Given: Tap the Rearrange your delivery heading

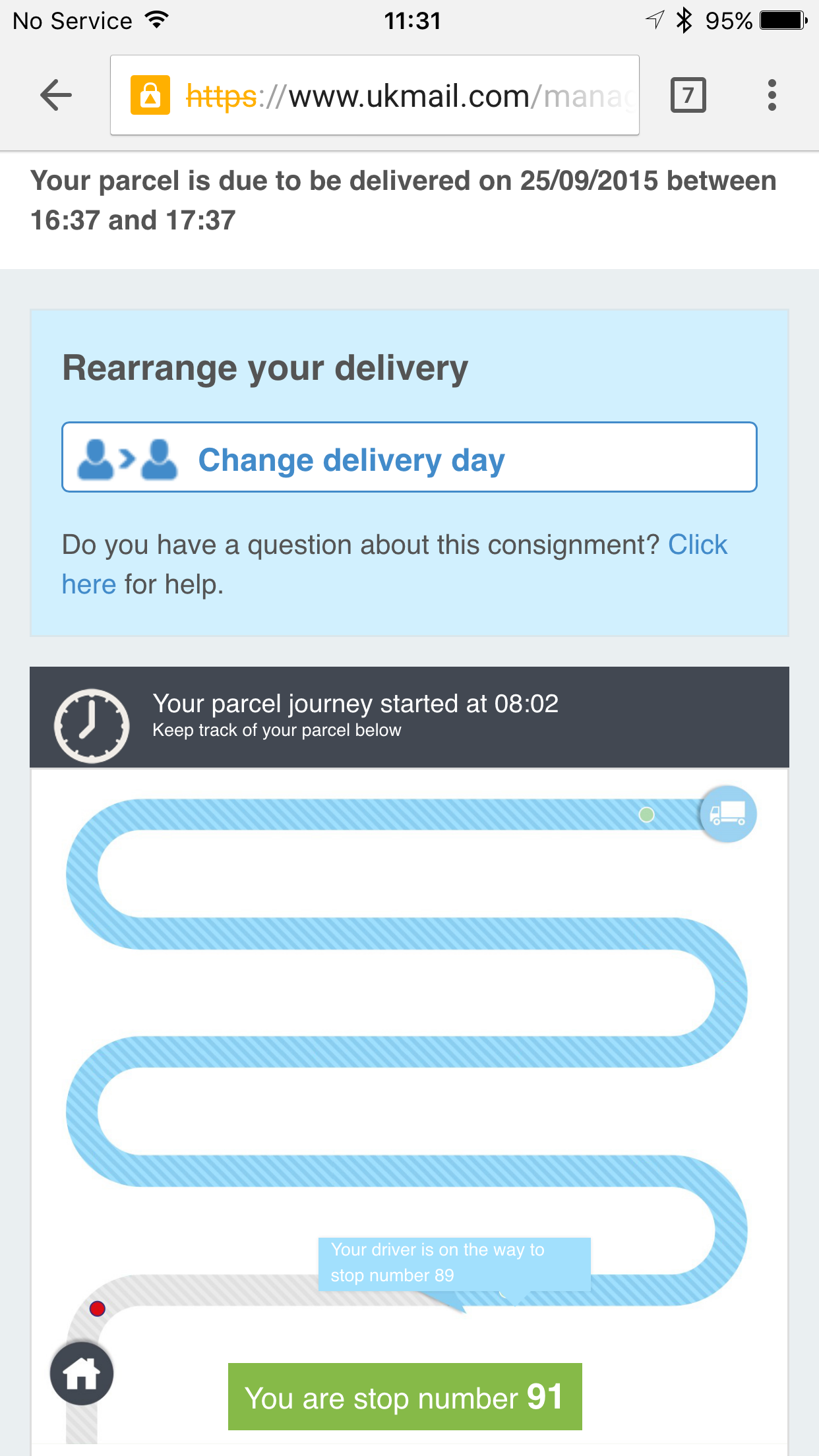Looking at the screenshot, I should tap(265, 368).
